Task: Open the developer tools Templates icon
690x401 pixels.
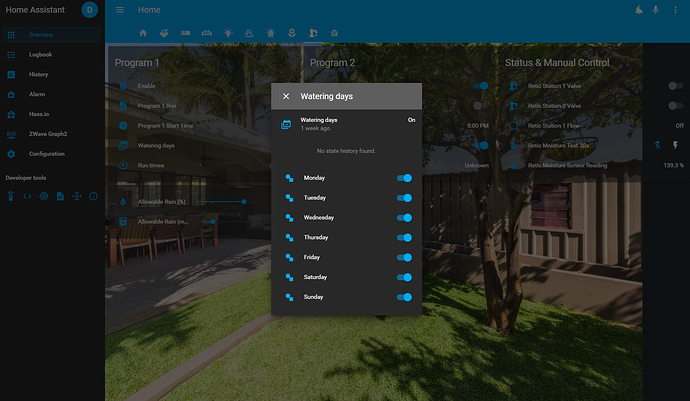Action: [x=27, y=196]
